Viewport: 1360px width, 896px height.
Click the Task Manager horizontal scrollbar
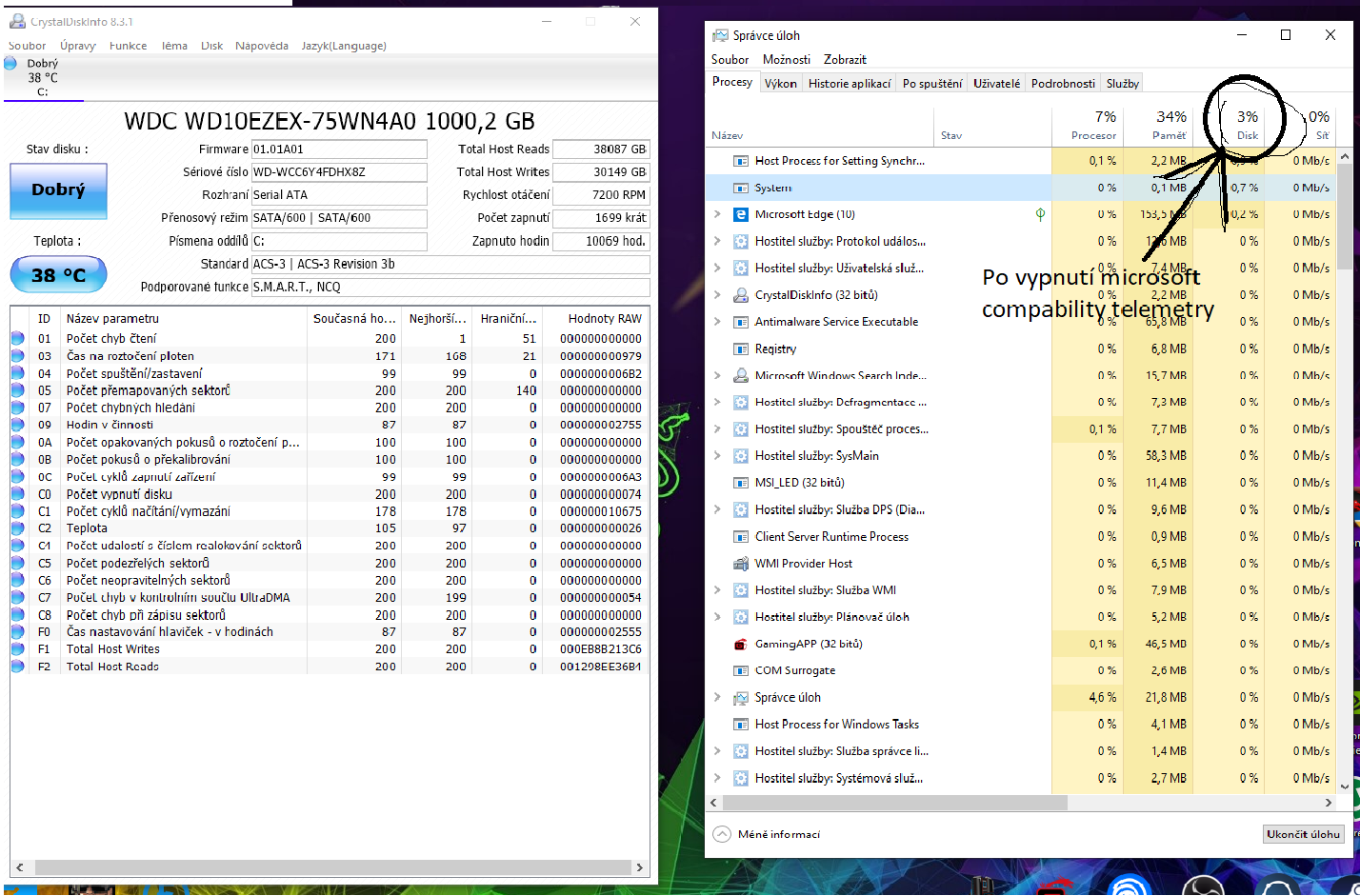tap(895, 803)
